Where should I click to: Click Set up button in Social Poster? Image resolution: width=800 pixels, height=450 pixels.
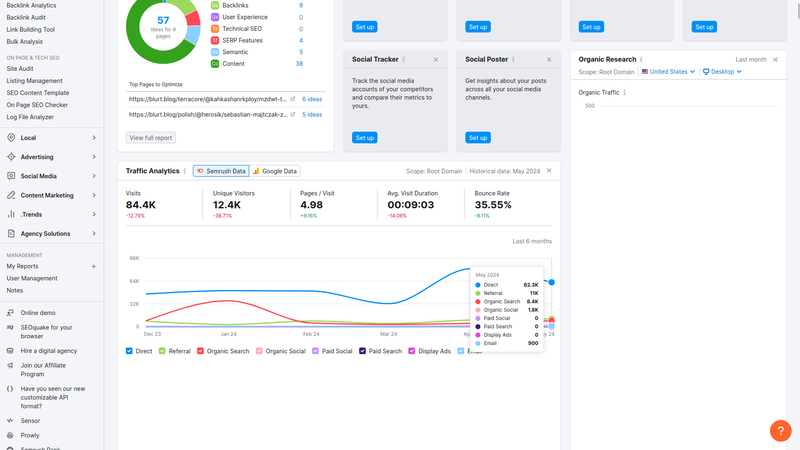tap(478, 137)
